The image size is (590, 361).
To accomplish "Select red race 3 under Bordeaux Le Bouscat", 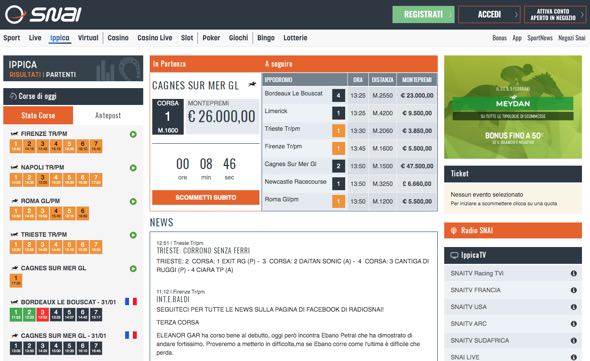I will [43, 314].
